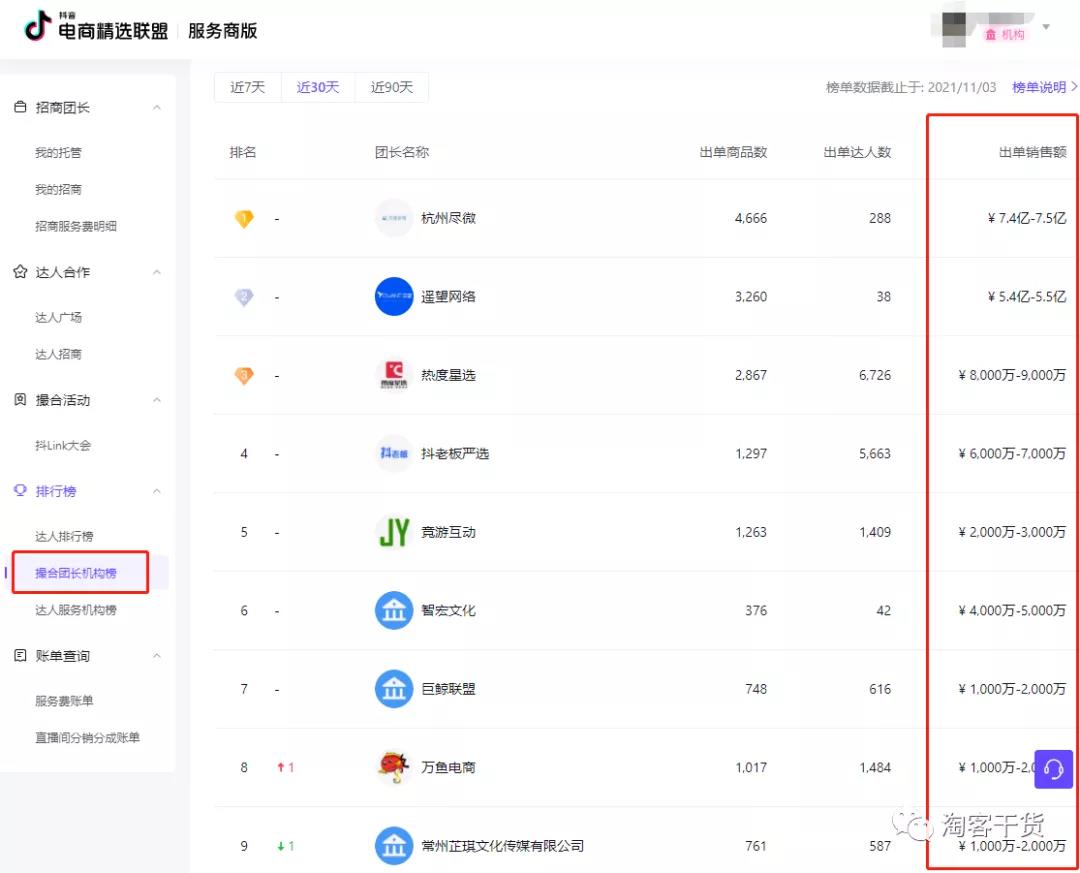Click 智宏文化 institution avatar icon

pos(394,610)
